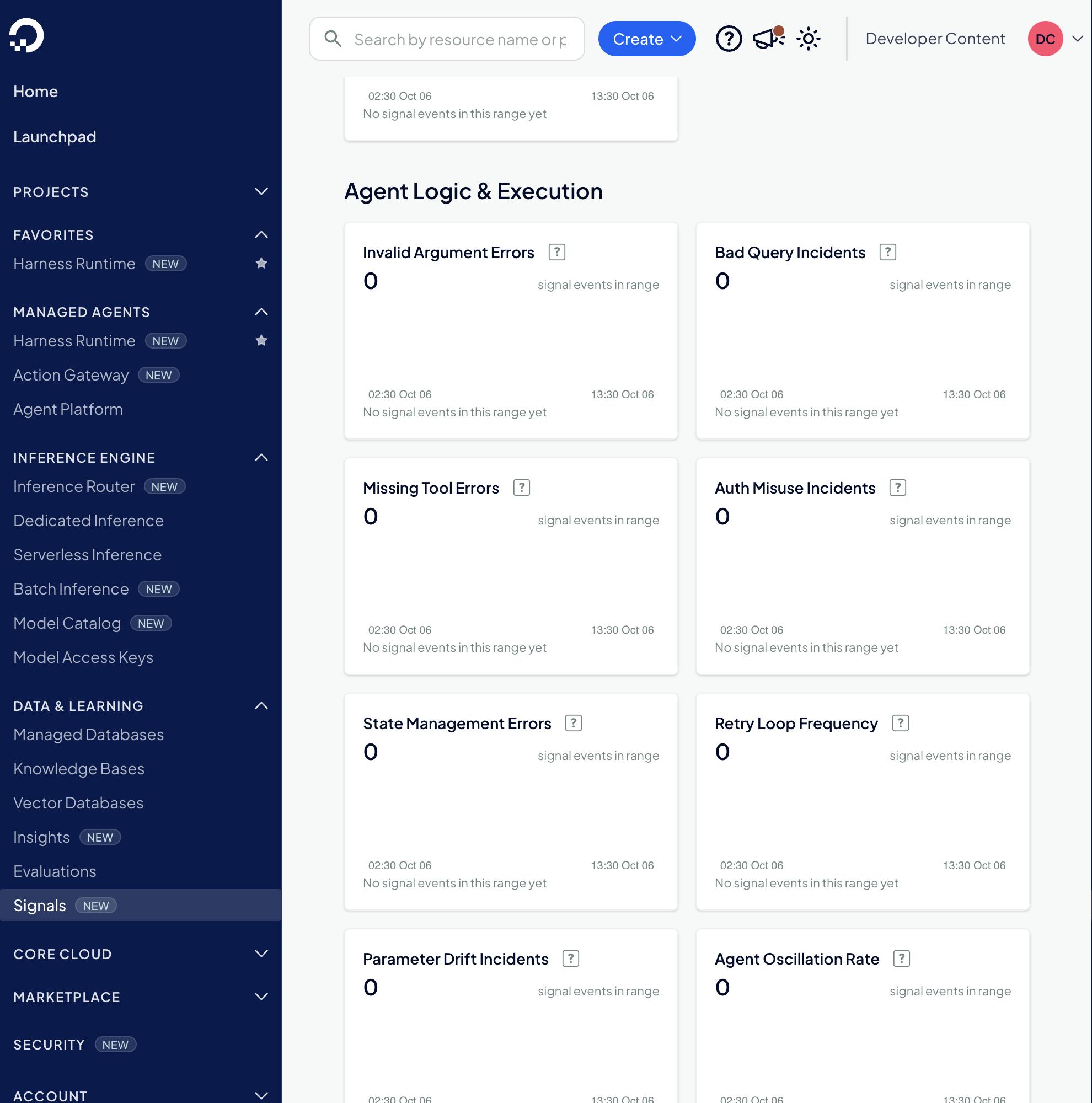Open the announcements megaphone icon

point(768,38)
